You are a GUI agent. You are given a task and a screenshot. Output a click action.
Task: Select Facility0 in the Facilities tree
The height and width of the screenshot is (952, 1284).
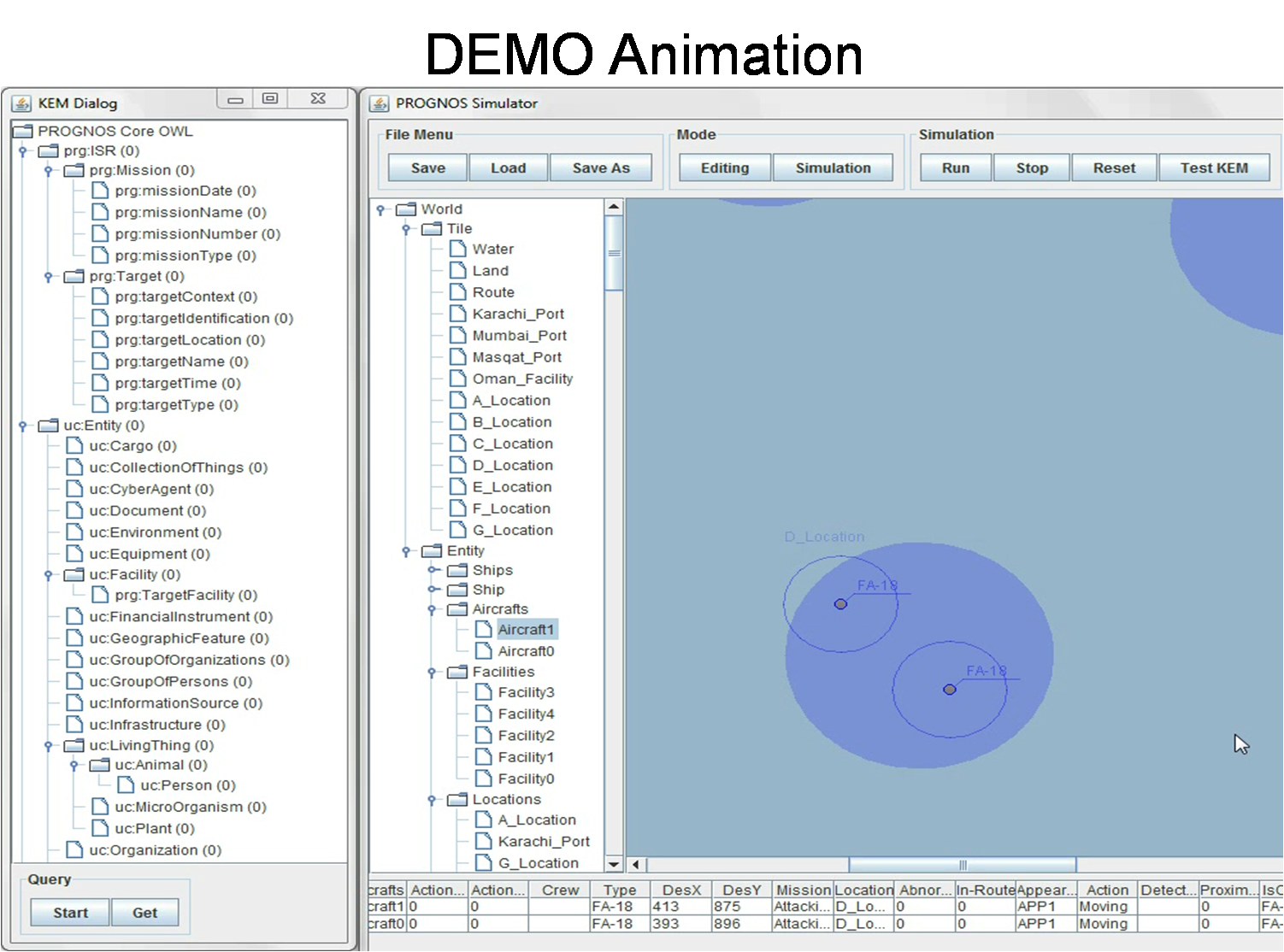click(526, 779)
